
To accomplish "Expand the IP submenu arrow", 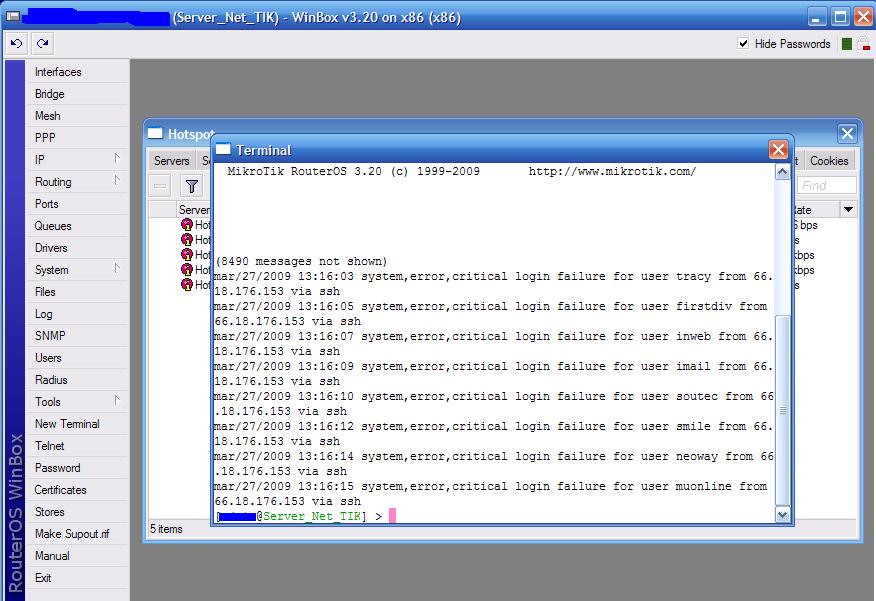I will point(117,159).
